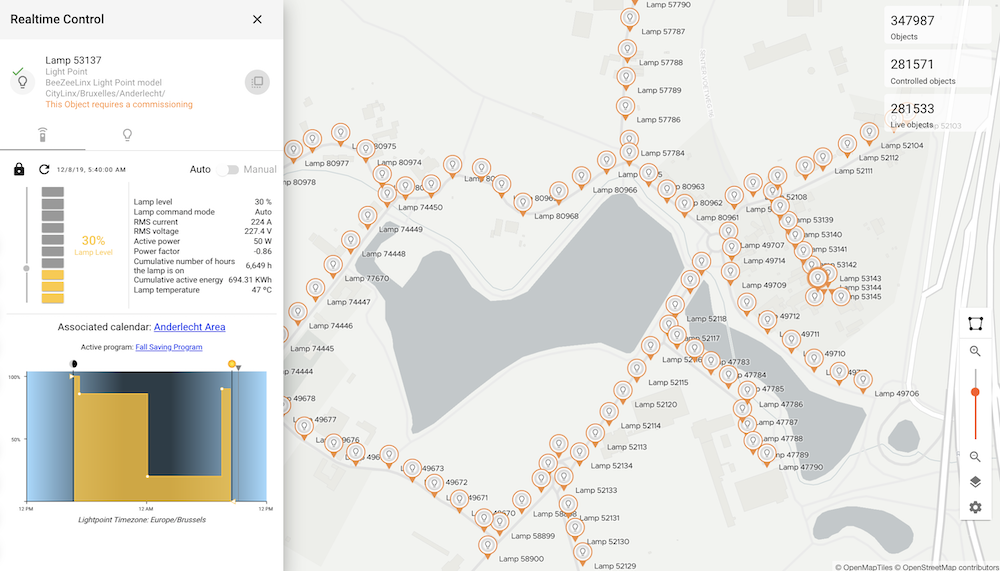Click the 281533 Live objects card
1000x571 pixels.
pyautogui.click(x=938, y=115)
